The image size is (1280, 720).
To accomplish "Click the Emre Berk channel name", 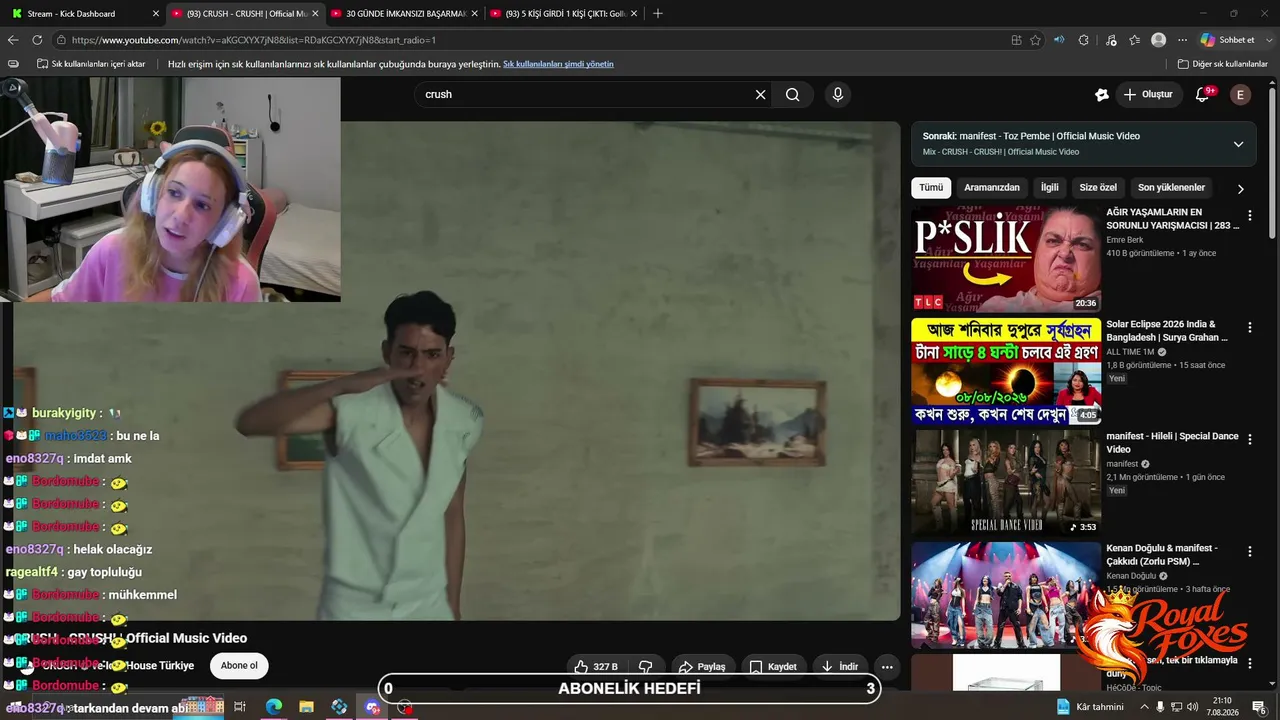I will click(1124, 240).
